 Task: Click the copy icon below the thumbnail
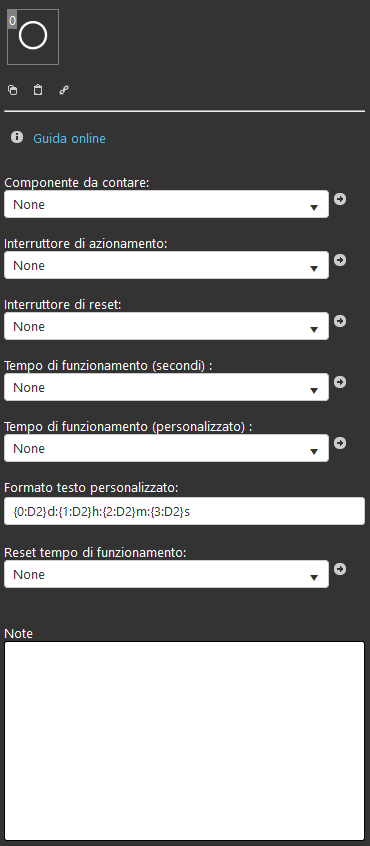coord(12,90)
